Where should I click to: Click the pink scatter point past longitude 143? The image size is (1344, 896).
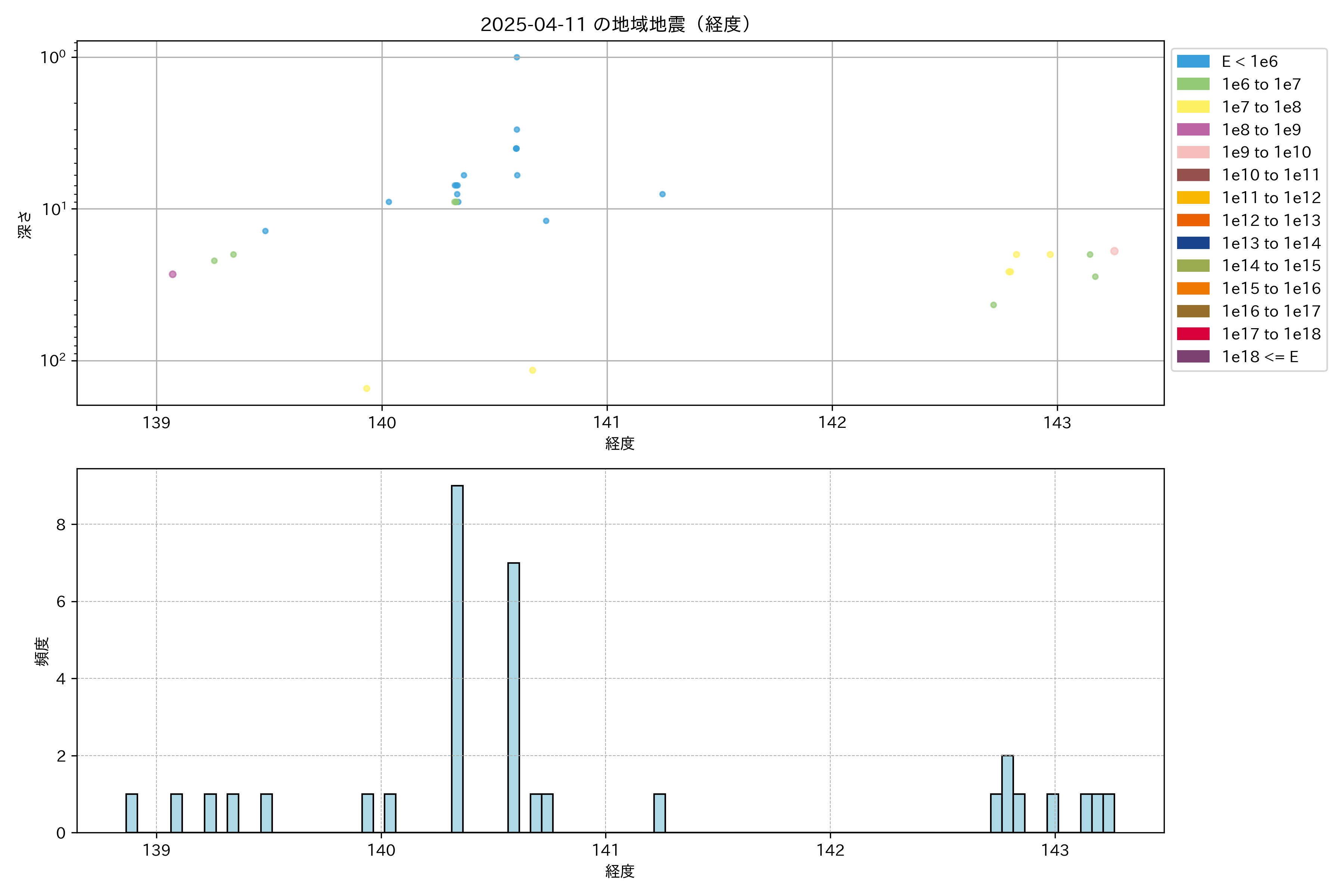click(1114, 251)
